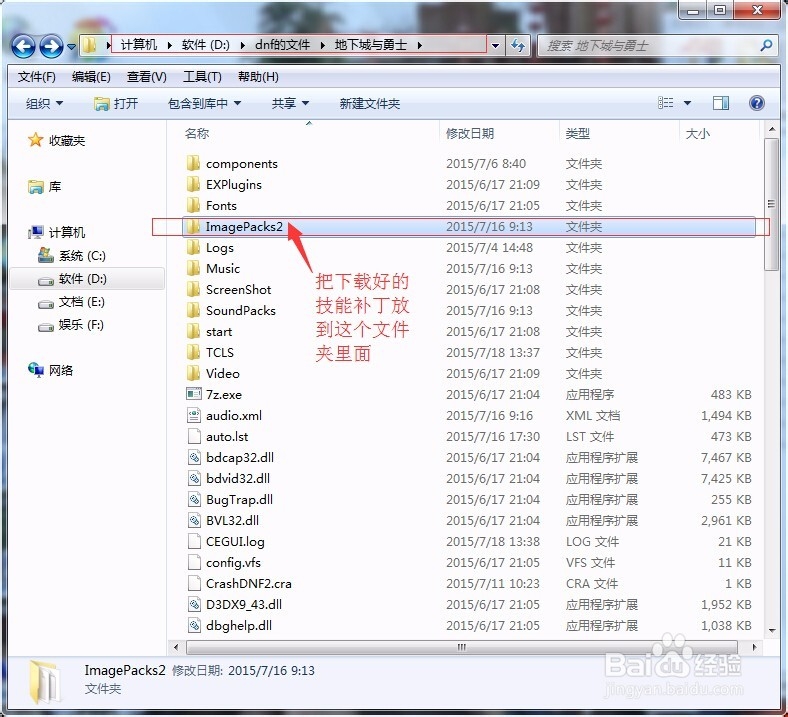Click the horizontal scrollbar thumb

[461, 647]
